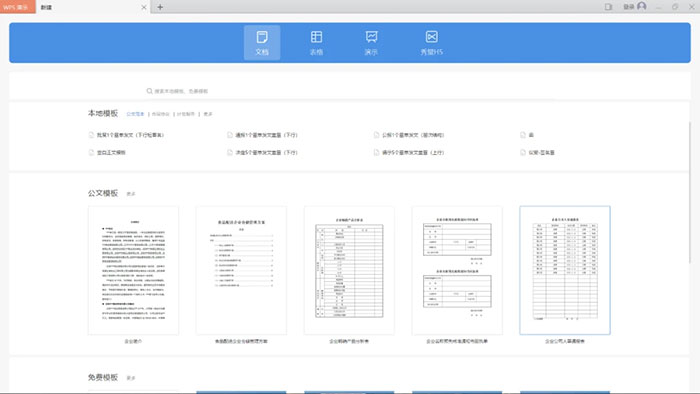
Task: Select the 表格 spreadsheet icon in blue bar
Action: click(x=317, y=43)
